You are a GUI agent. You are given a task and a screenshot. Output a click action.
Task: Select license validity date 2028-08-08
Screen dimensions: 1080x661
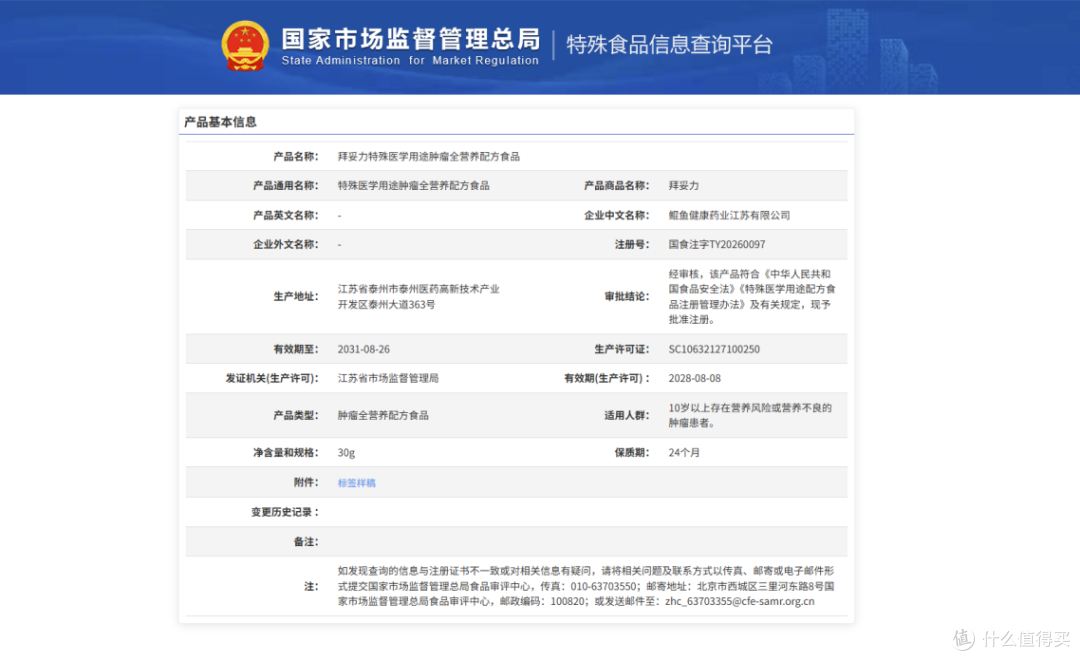pos(694,378)
